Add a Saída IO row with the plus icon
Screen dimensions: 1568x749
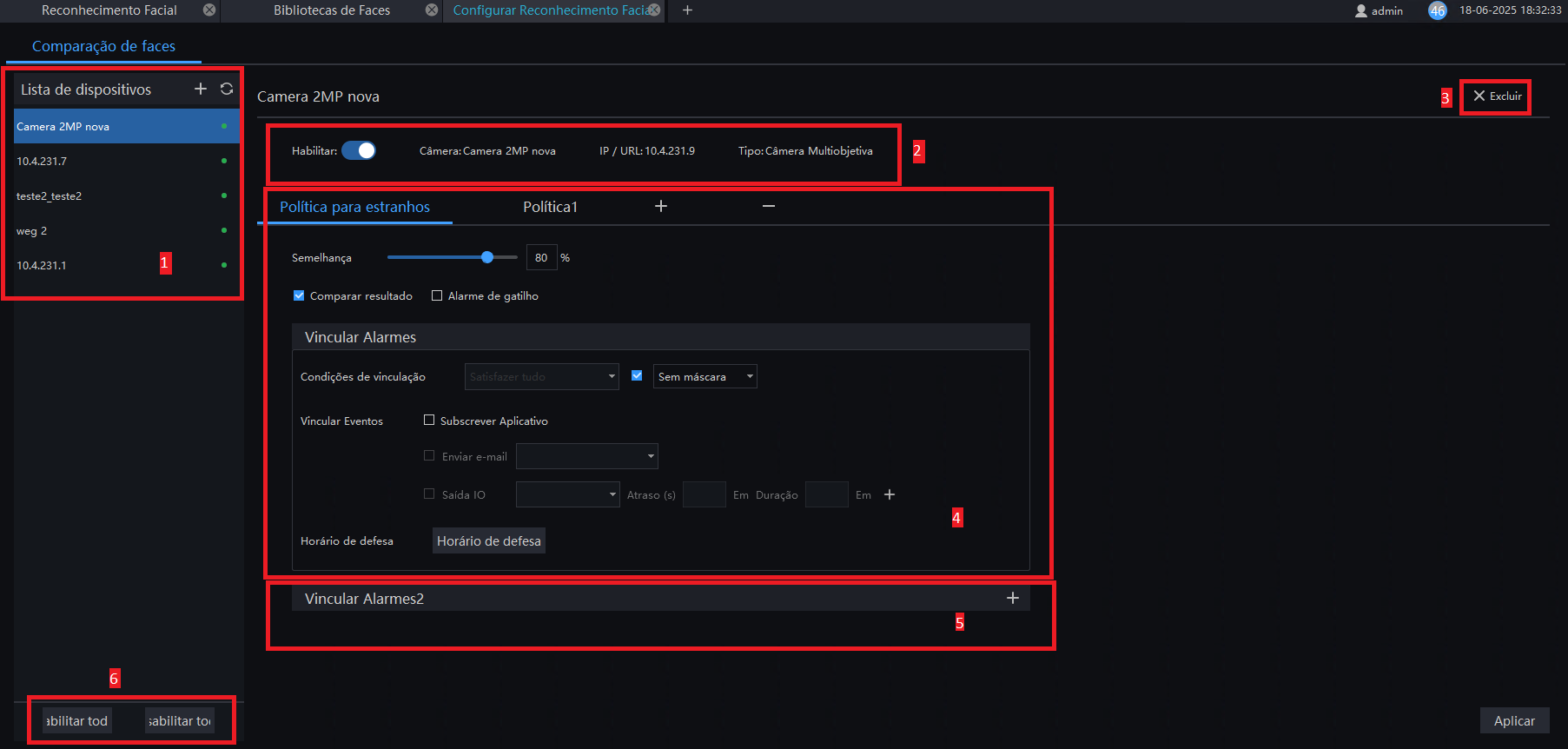click(890, 494)
